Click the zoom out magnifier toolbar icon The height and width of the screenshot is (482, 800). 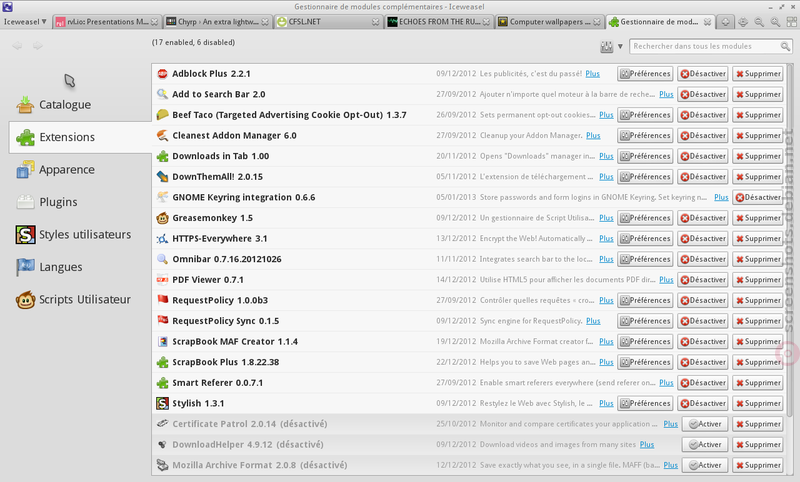tap(759, 22)
